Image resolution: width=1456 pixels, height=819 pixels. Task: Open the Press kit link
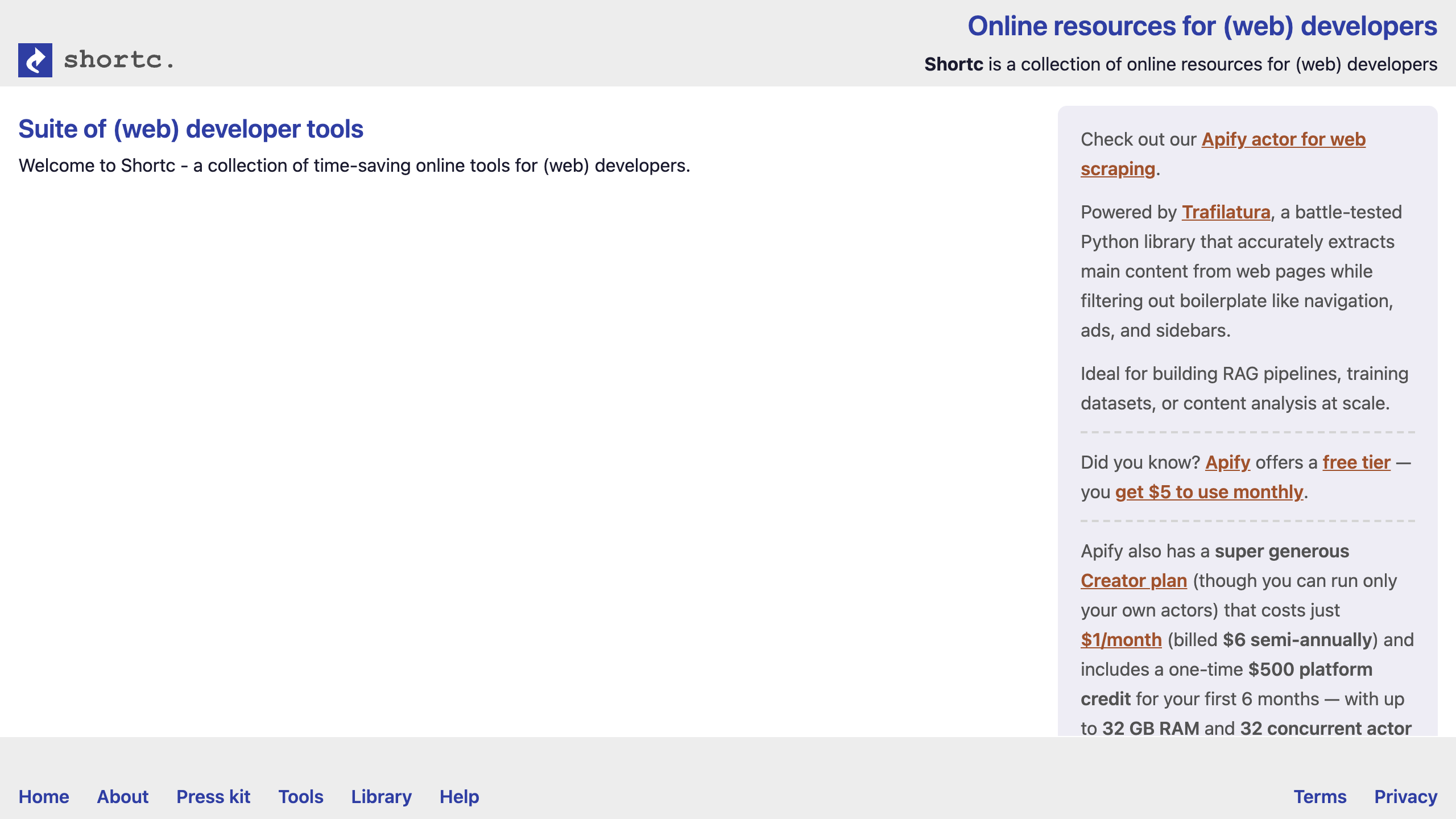click(x=213, y=796)
